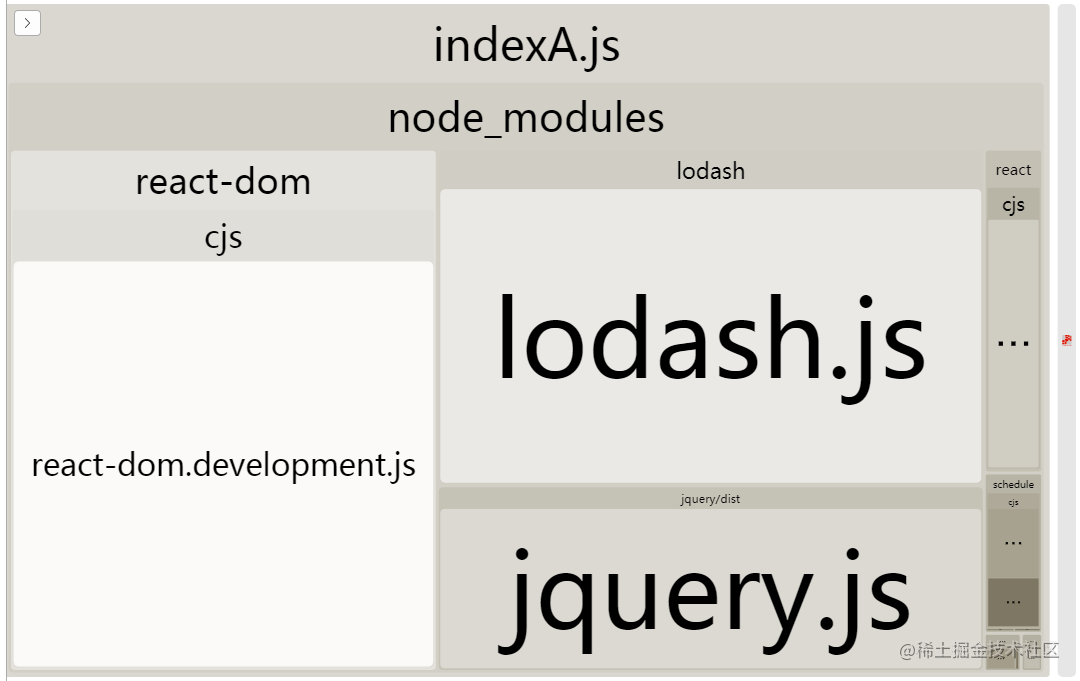Click the node_modules group header
This screenshot has height=681, width=1080.
[526, 118]
